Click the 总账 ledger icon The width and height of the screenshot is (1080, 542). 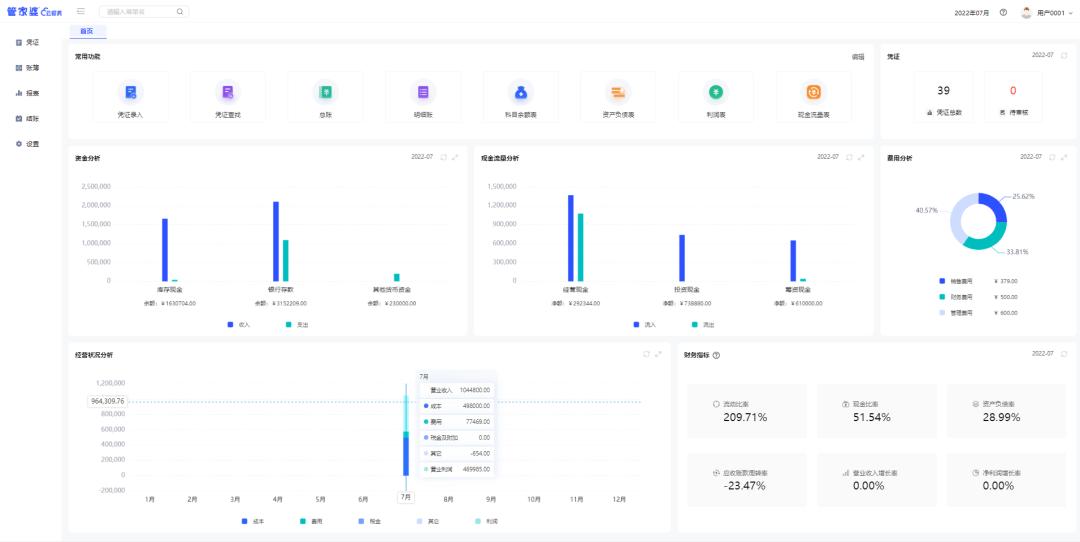point(326,93)
